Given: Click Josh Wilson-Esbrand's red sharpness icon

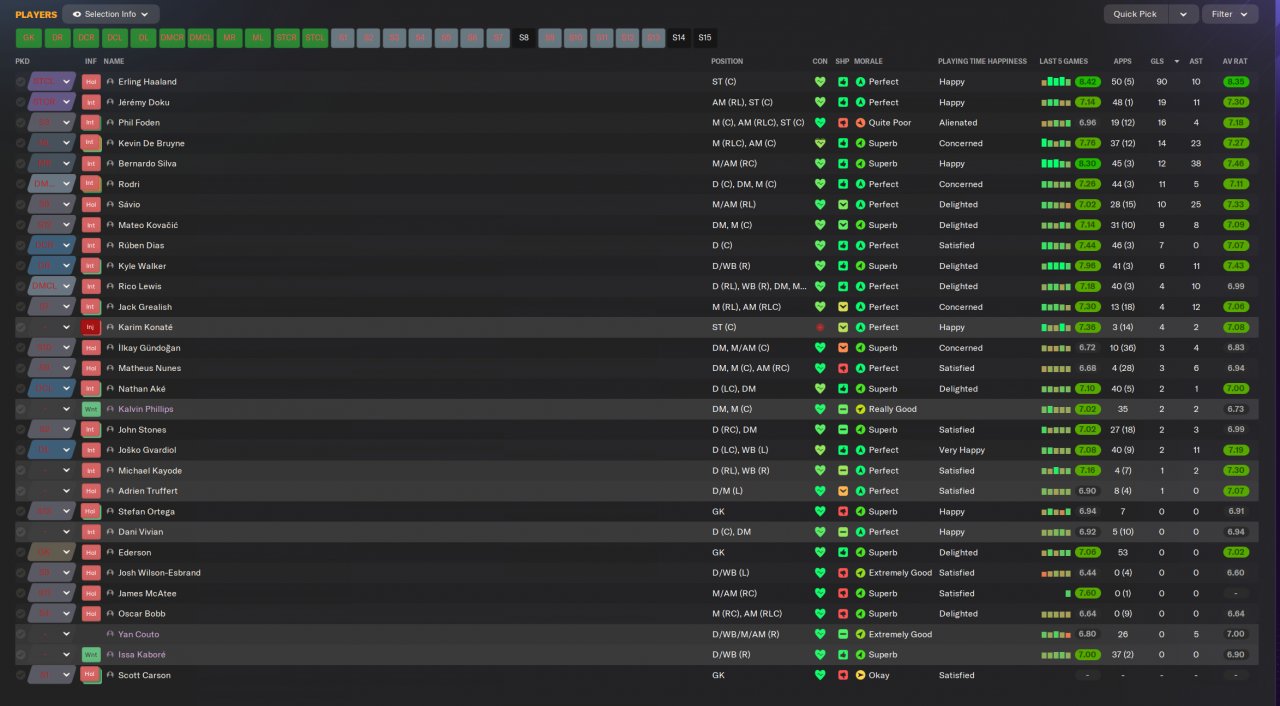Looking at the screenshot, I should pyautogui.click(x=843, y=573).
